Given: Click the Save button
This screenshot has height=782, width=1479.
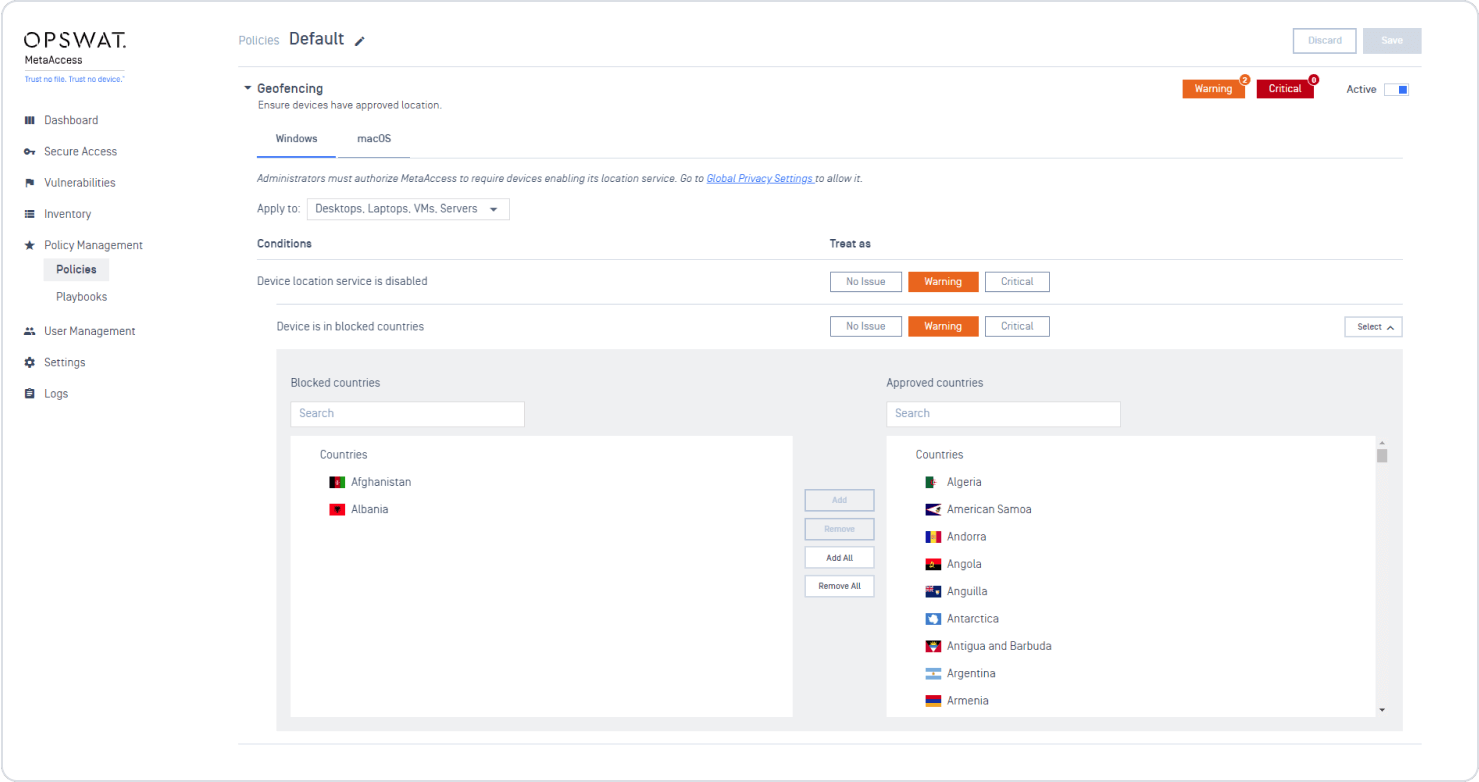Looking at the screenshot, I should pos(1392,41).
